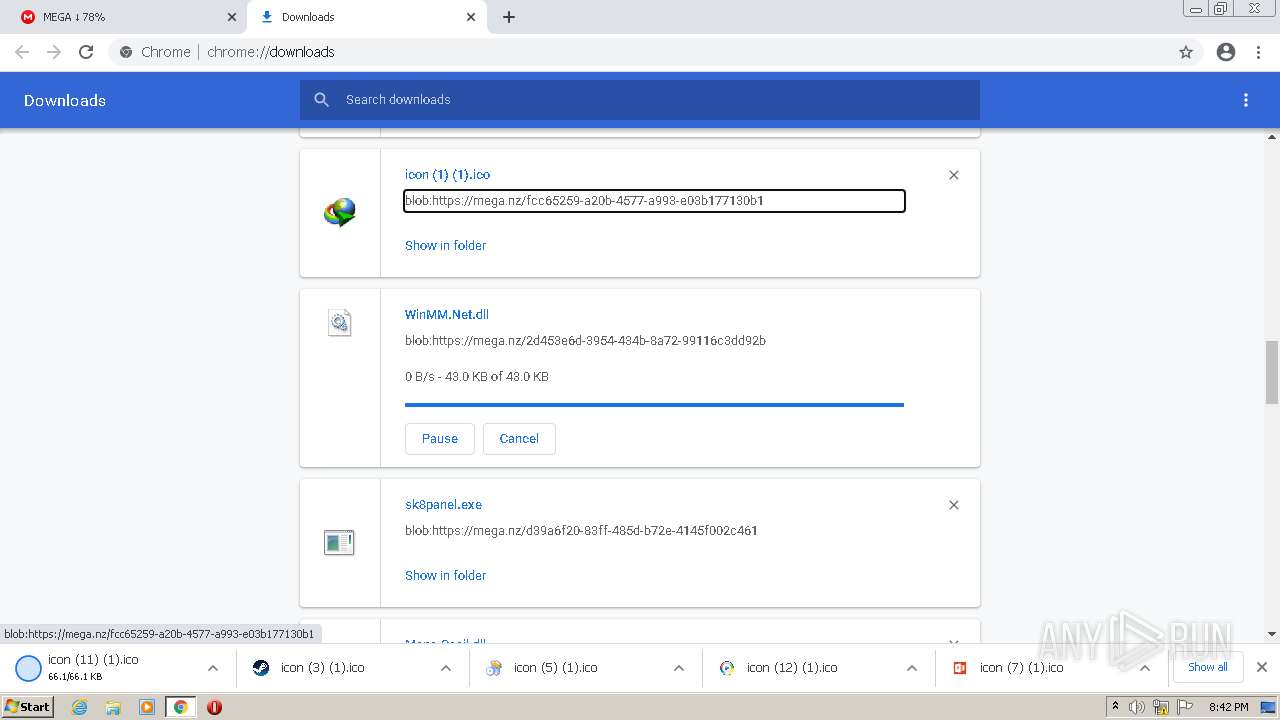
Task: Open the Downloads page more actions menu
Action: pos(1246,100)
